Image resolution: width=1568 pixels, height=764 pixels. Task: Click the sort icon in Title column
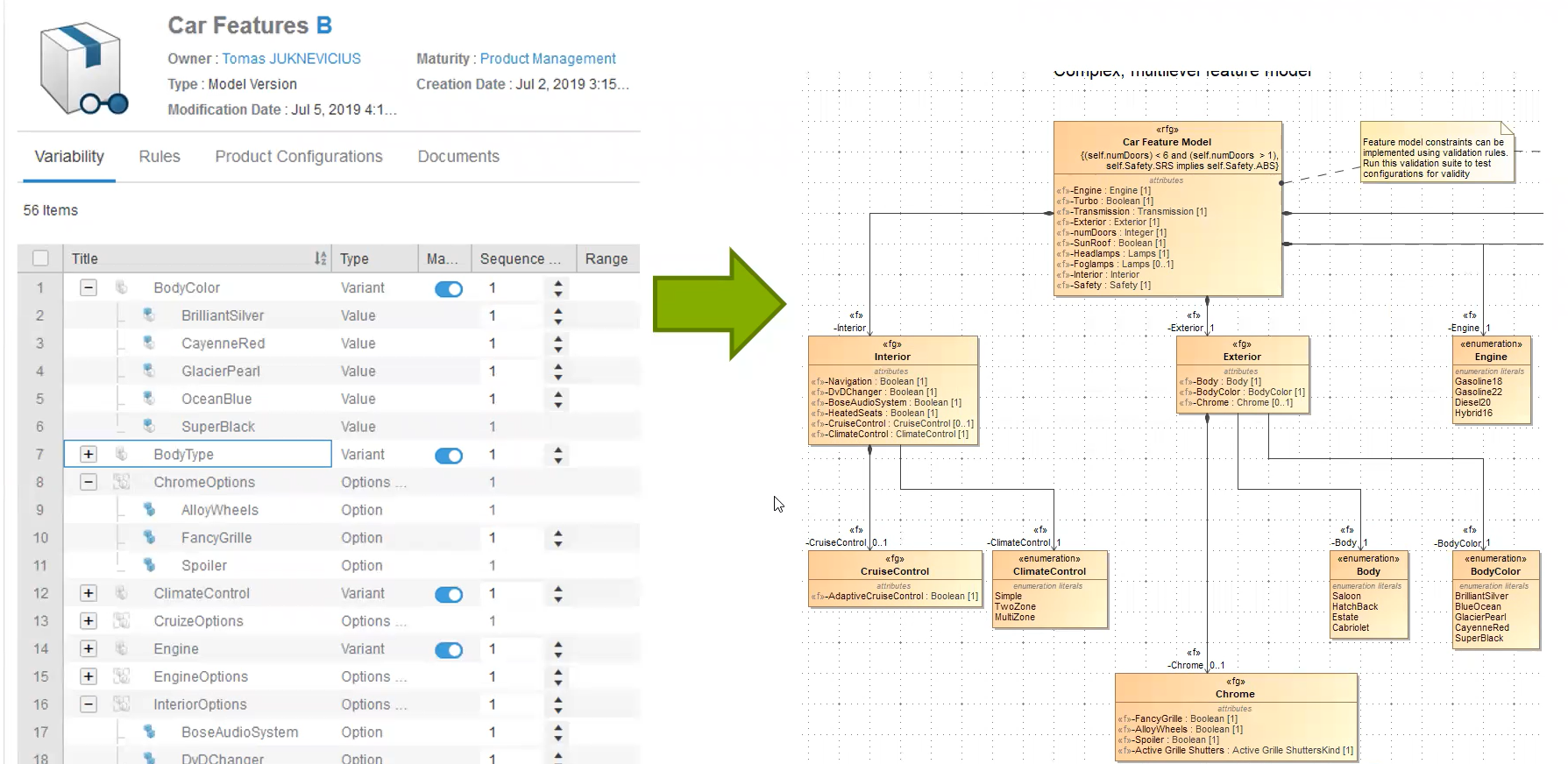[320, 258]
